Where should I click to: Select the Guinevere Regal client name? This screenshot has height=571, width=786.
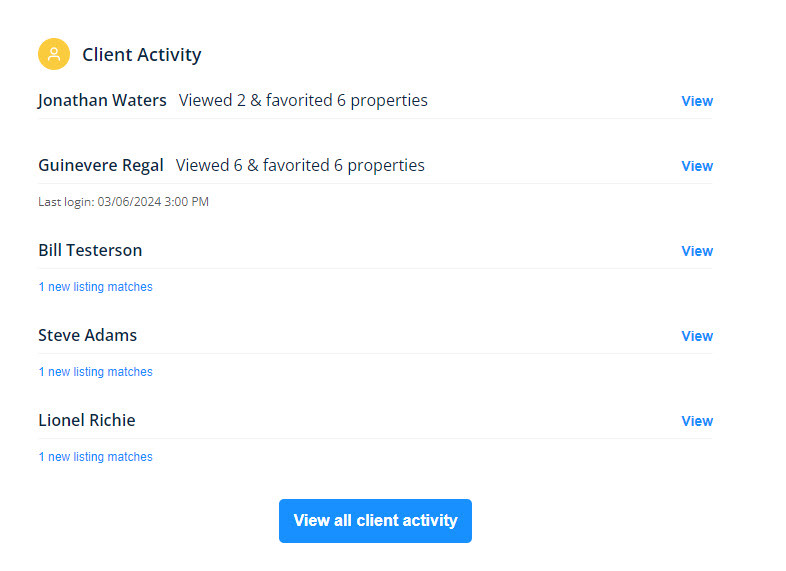point(101,165)
